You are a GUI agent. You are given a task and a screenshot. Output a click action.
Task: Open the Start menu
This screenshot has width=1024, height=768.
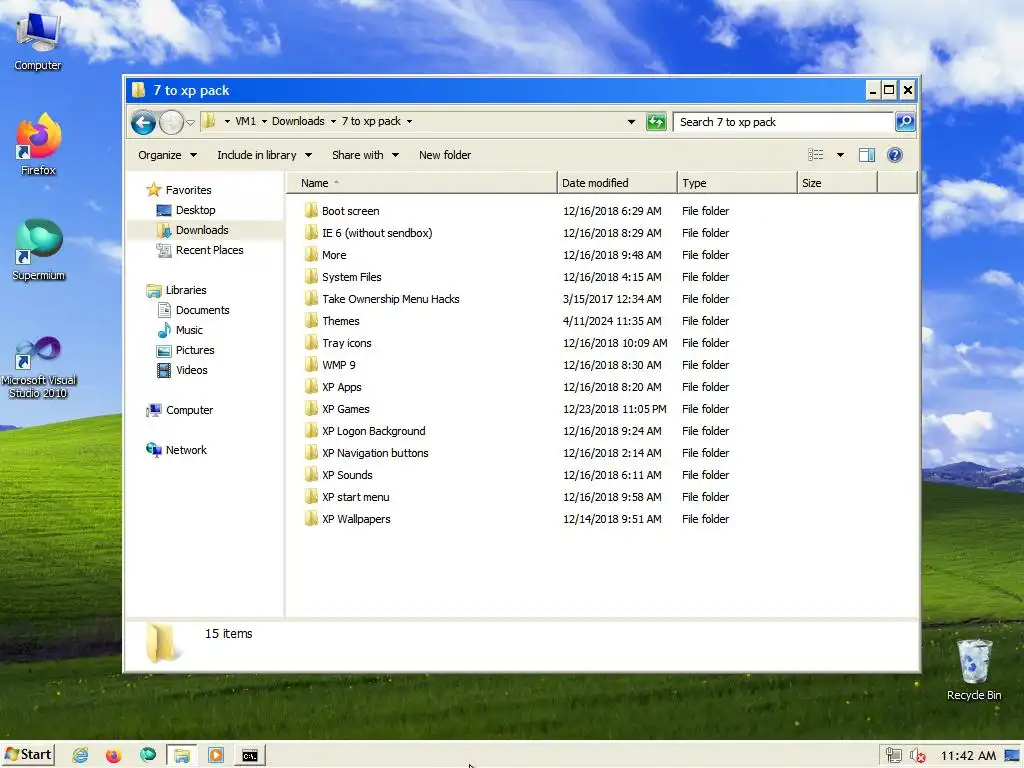pos(27,755)
